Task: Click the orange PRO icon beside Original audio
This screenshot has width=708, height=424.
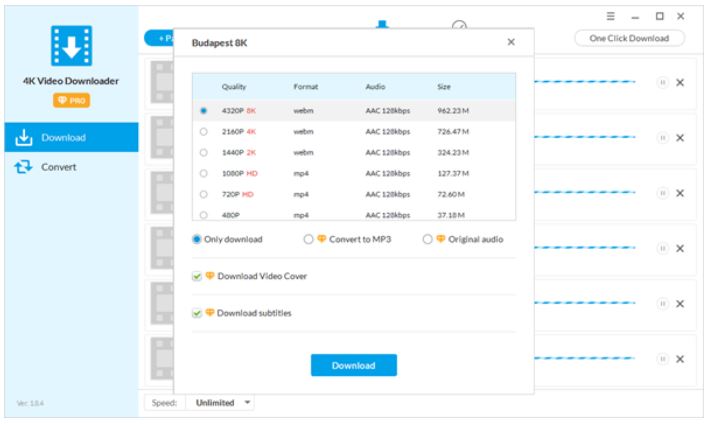Action: click(441, 239)
